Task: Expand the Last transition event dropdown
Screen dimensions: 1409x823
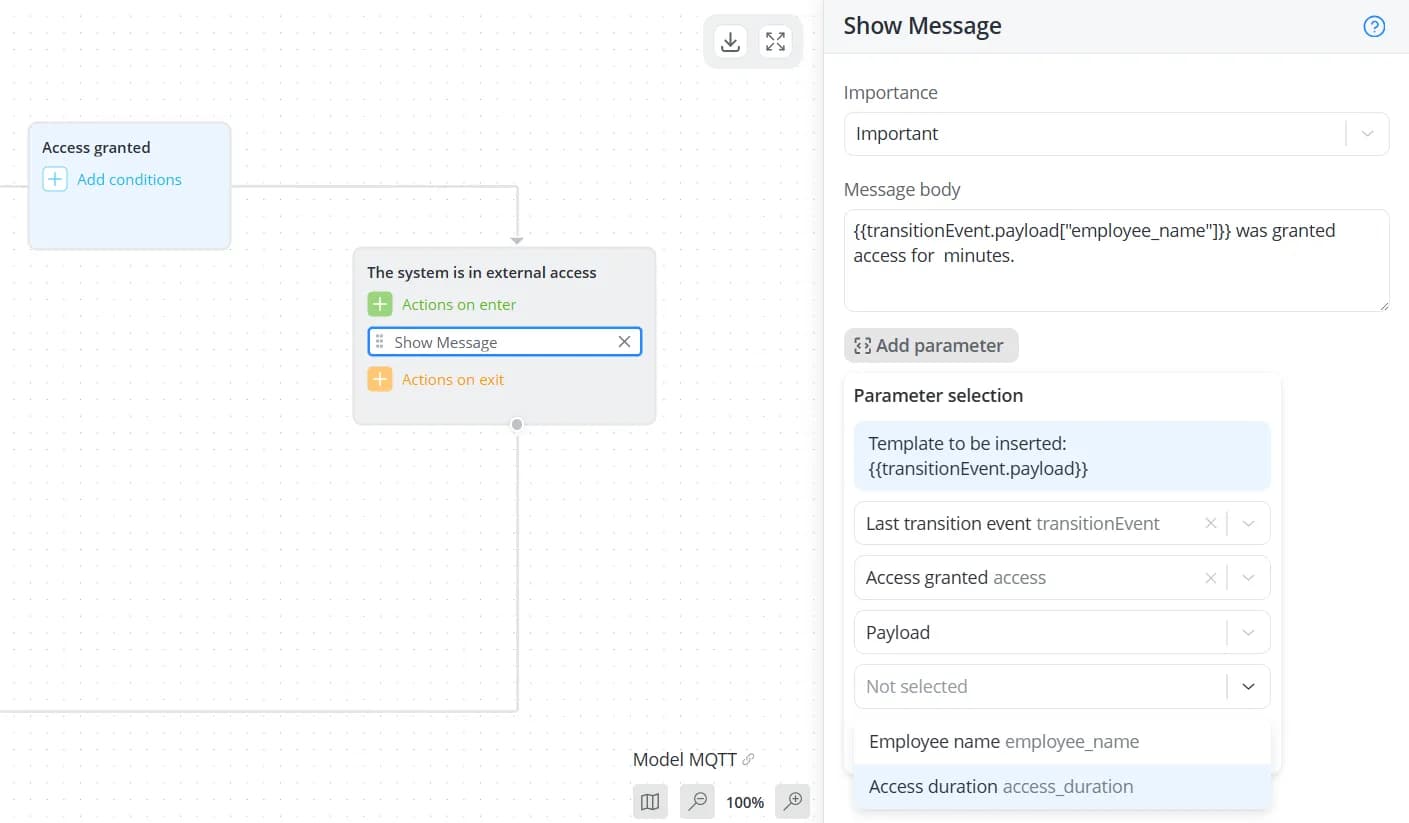Action: coord(1248,523)
